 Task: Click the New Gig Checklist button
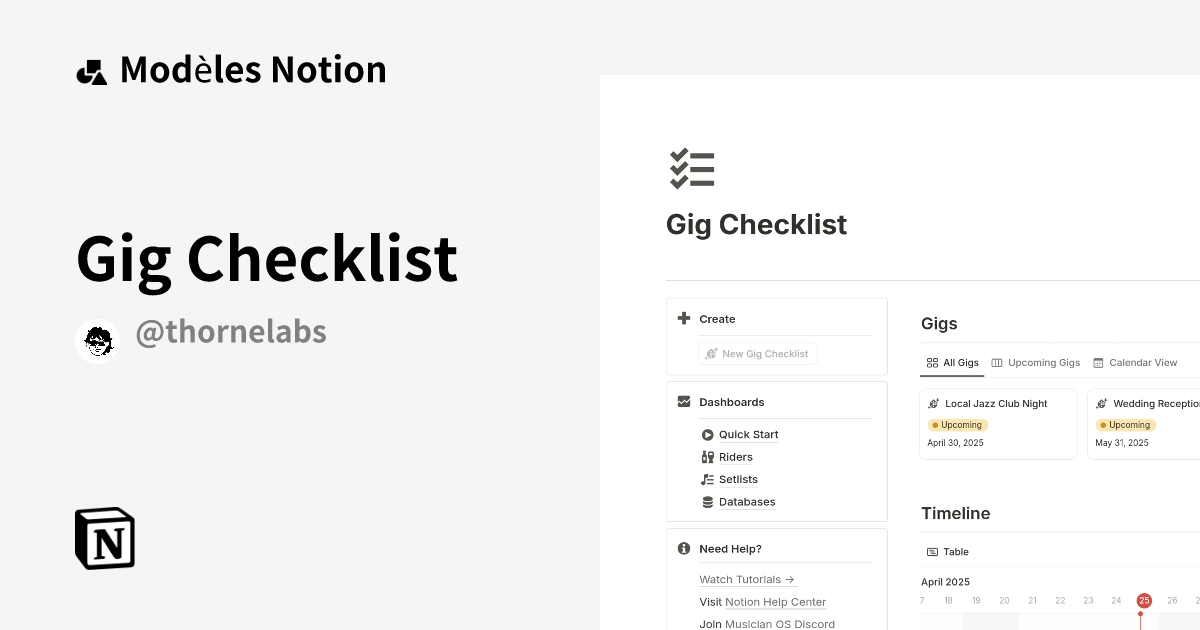coord(757,353)
